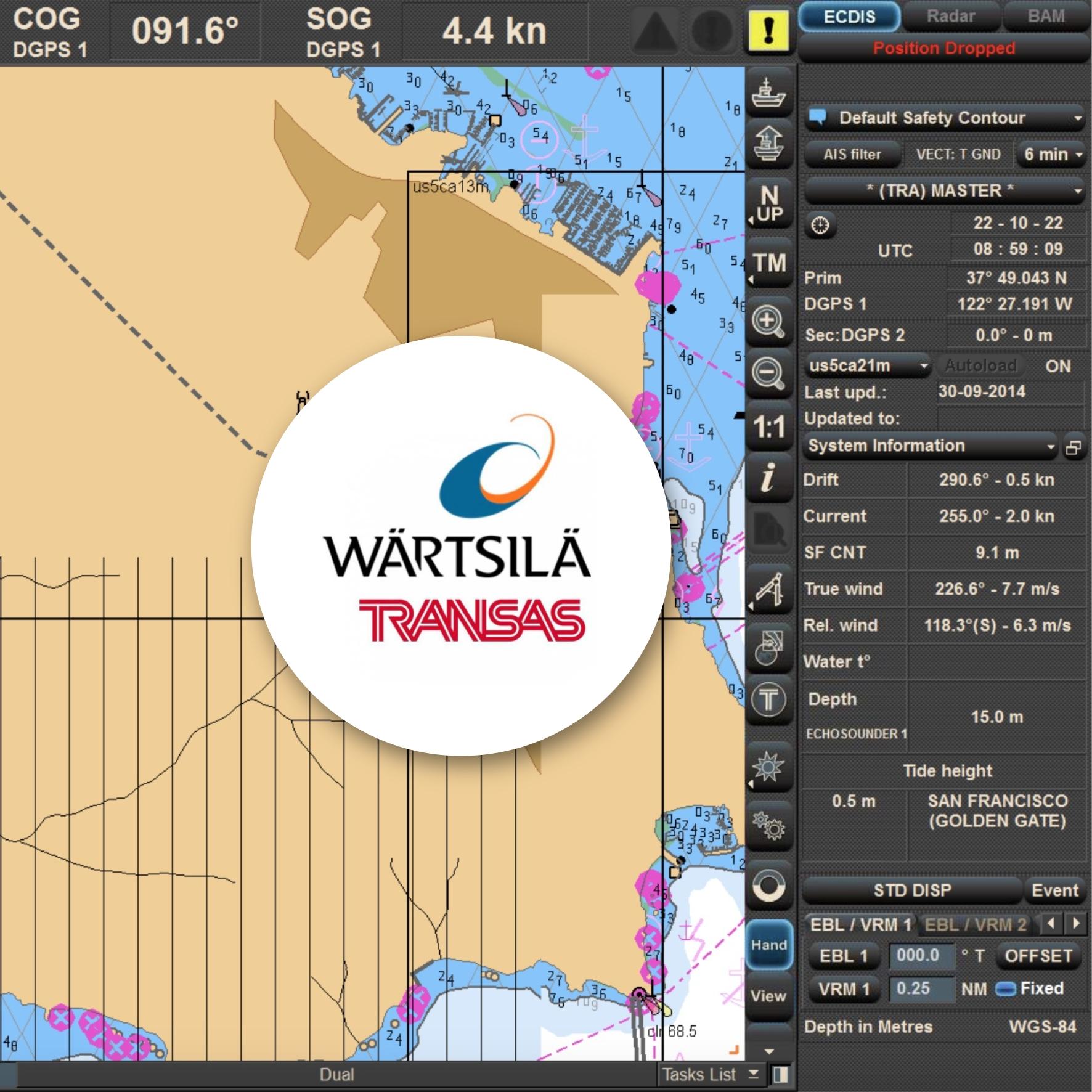Zoom in with plus magnifier icon
The height and width of the screenshot is (1092, 1092).
(x=768, y=322)
